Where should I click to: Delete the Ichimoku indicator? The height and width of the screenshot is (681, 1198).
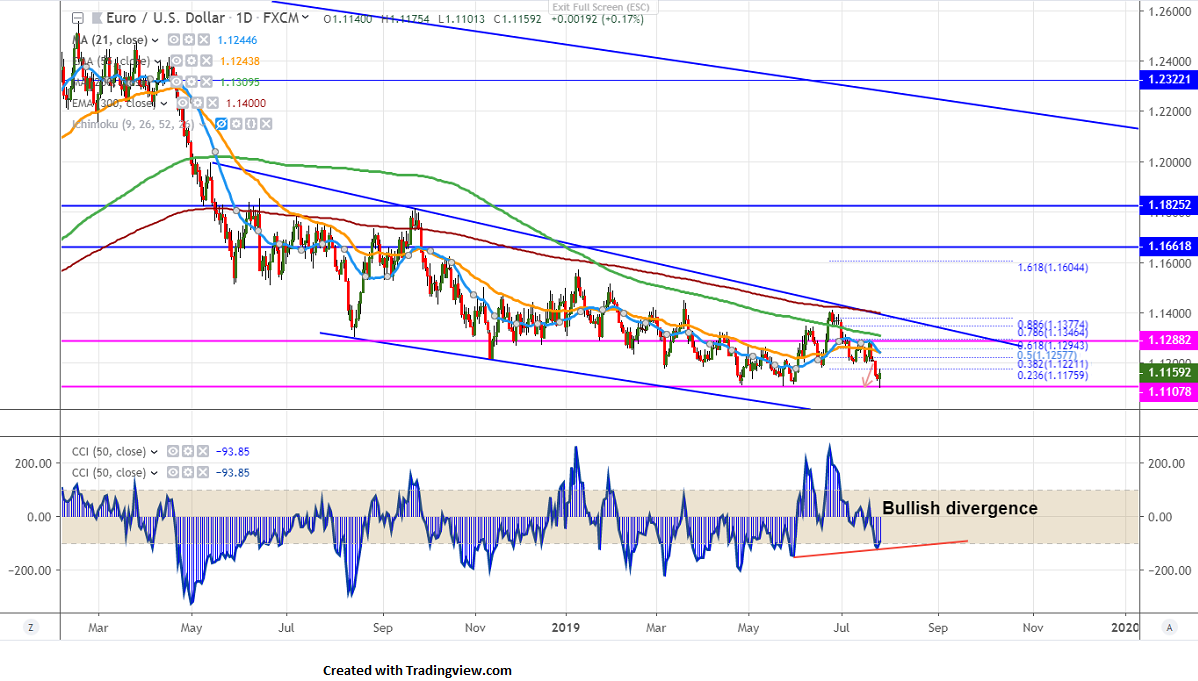266,124
